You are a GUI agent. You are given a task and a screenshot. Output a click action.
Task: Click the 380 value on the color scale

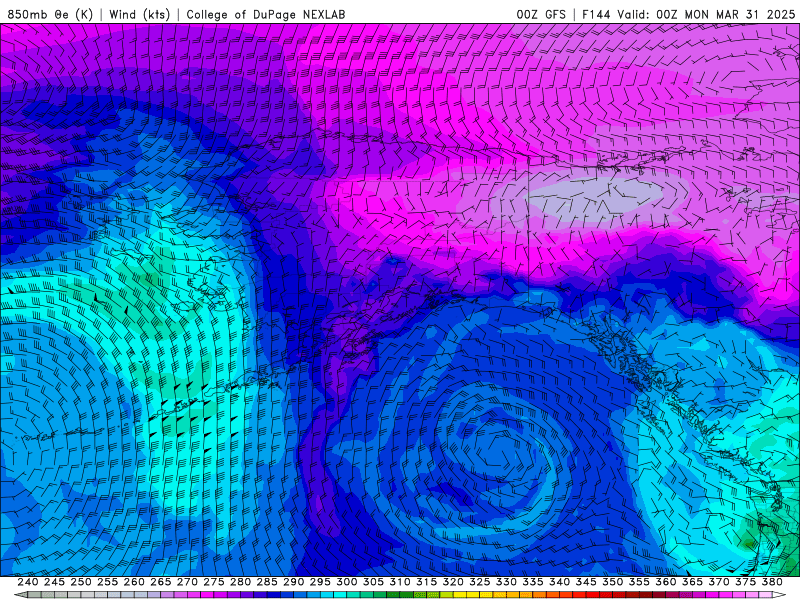(x=772, y=582)
